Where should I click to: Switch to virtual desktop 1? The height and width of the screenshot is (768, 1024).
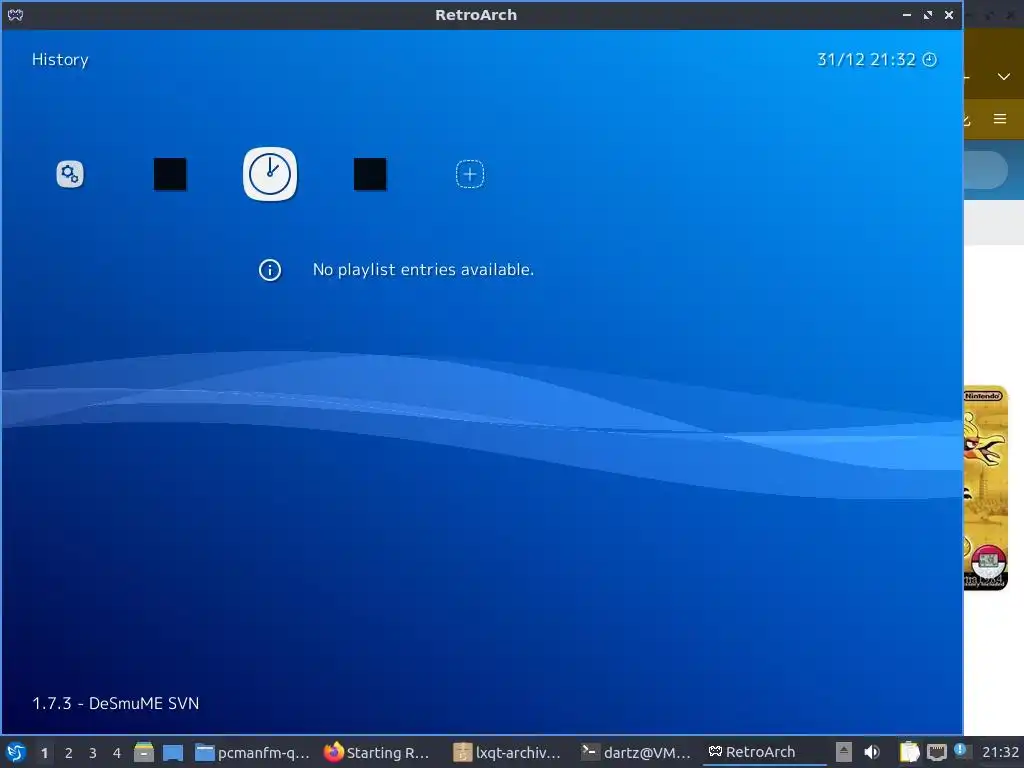(x=44, y=753)
